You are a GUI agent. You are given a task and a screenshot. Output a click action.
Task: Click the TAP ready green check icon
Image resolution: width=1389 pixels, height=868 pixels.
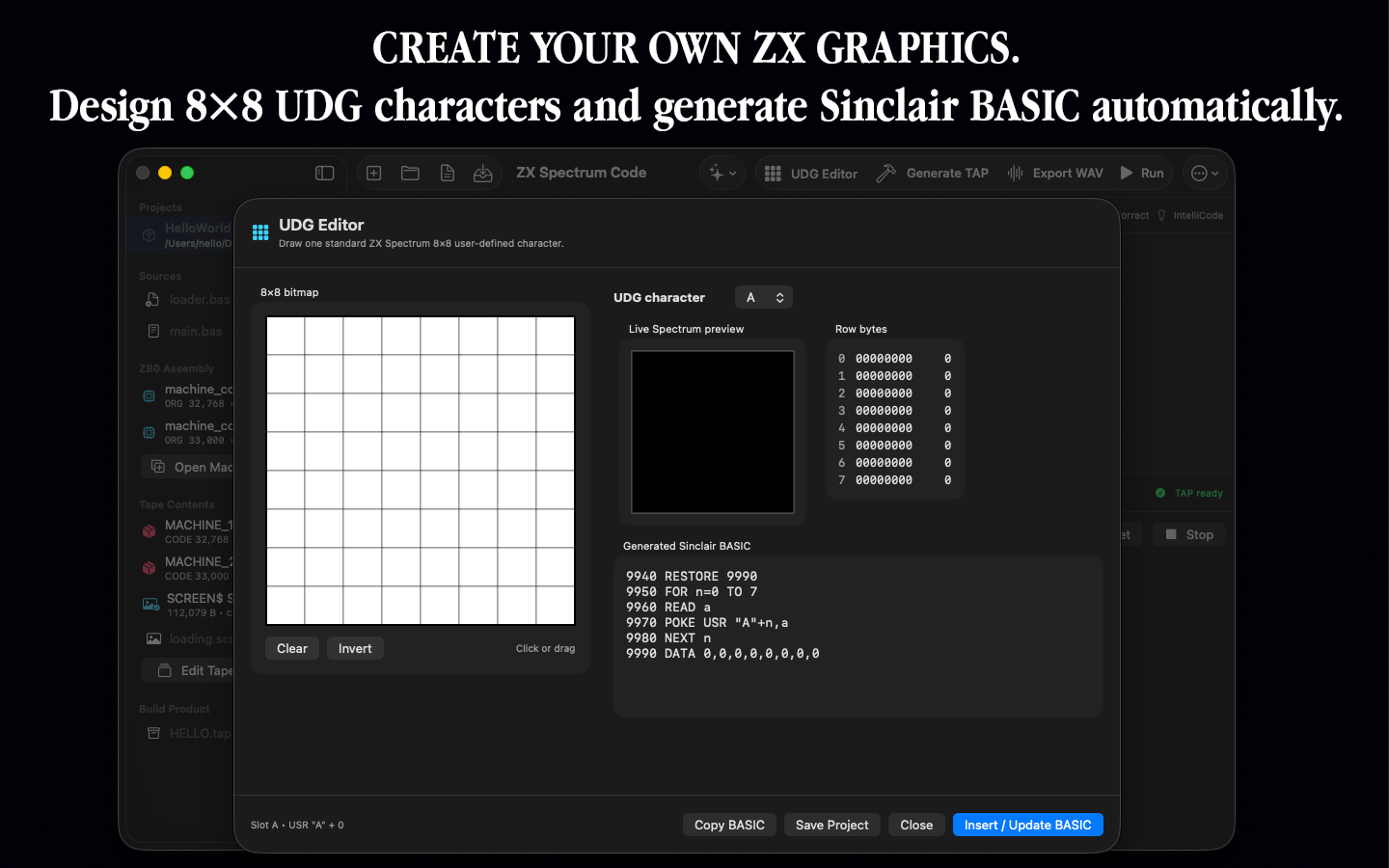[x=1160, y=493]
